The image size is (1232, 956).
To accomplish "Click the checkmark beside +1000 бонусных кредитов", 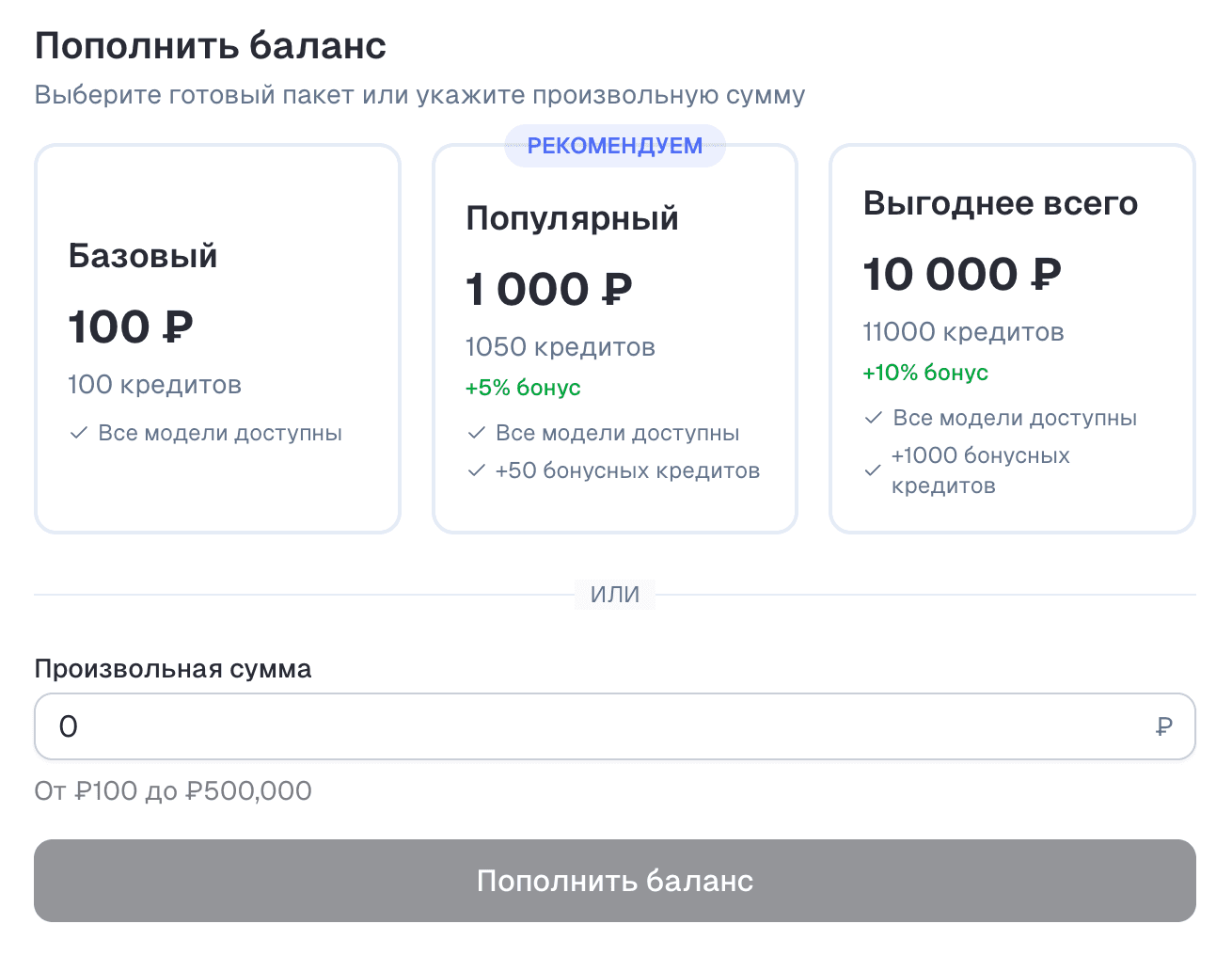I will pos(873,470).
